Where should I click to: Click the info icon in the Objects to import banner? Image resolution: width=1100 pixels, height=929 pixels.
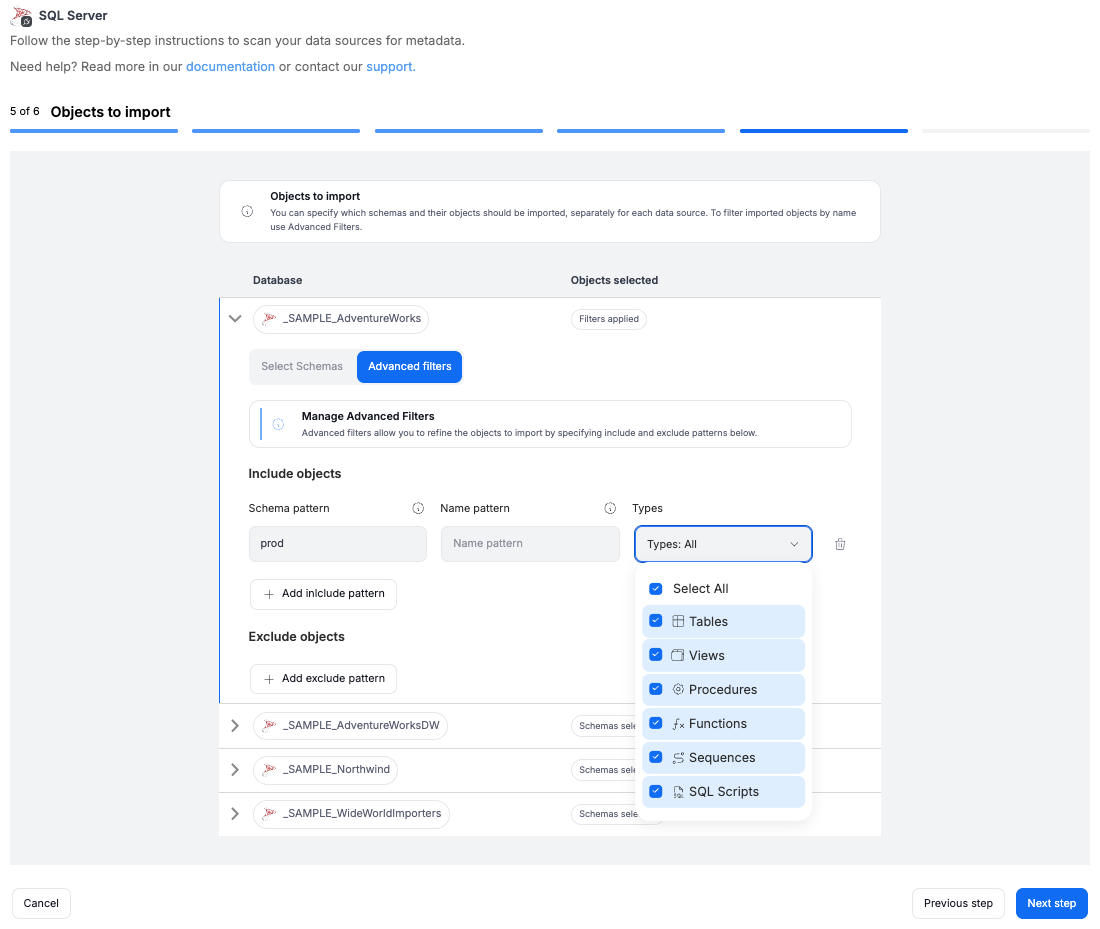pos(247,211)
